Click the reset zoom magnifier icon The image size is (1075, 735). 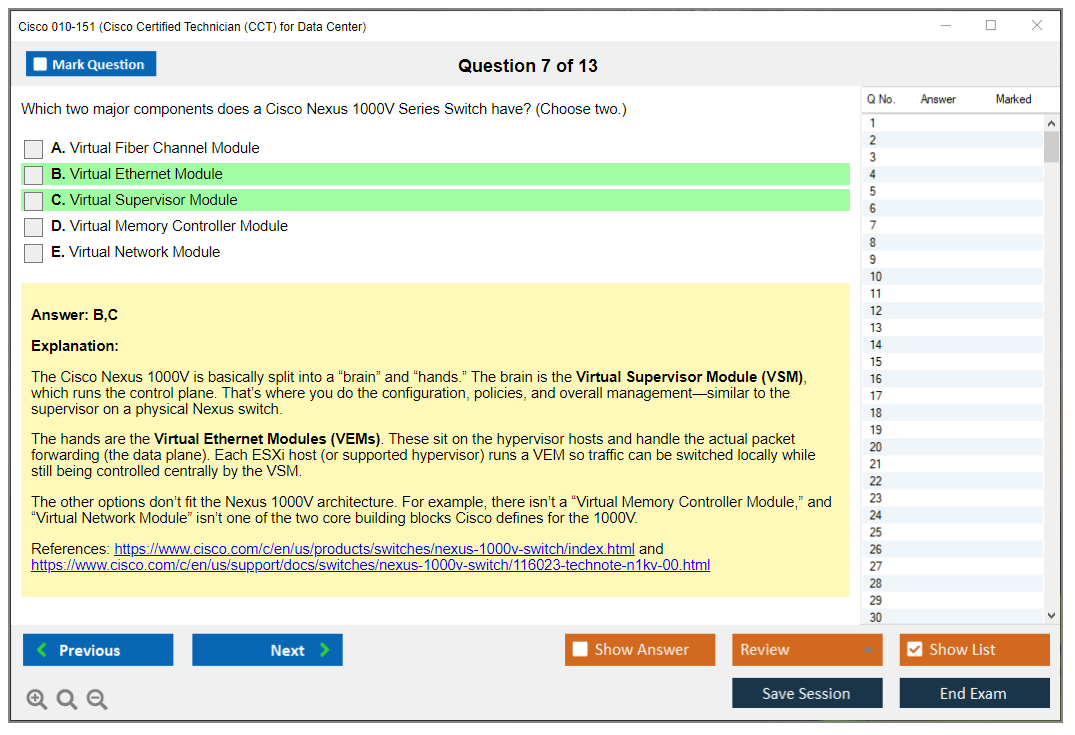[x=67, y=699]
